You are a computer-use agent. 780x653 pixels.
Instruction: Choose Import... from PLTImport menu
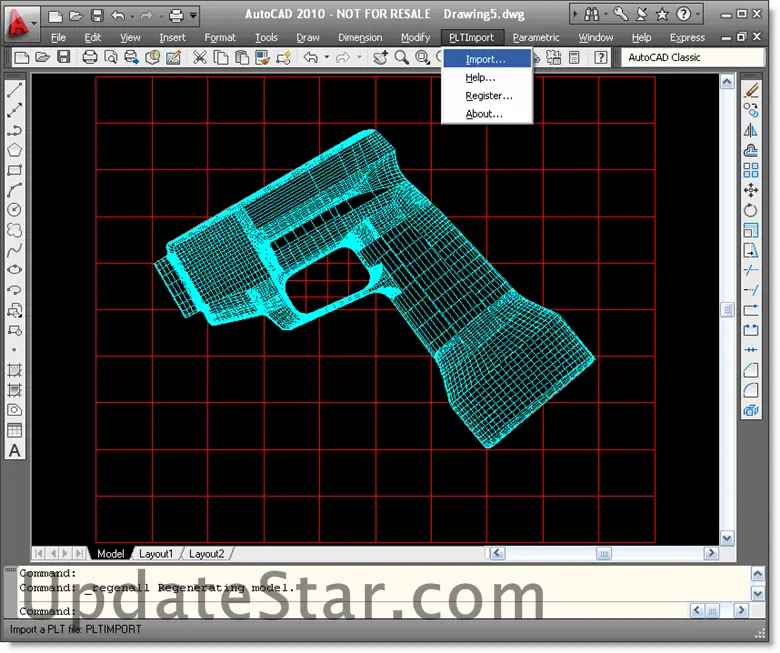tap(487, 59)
